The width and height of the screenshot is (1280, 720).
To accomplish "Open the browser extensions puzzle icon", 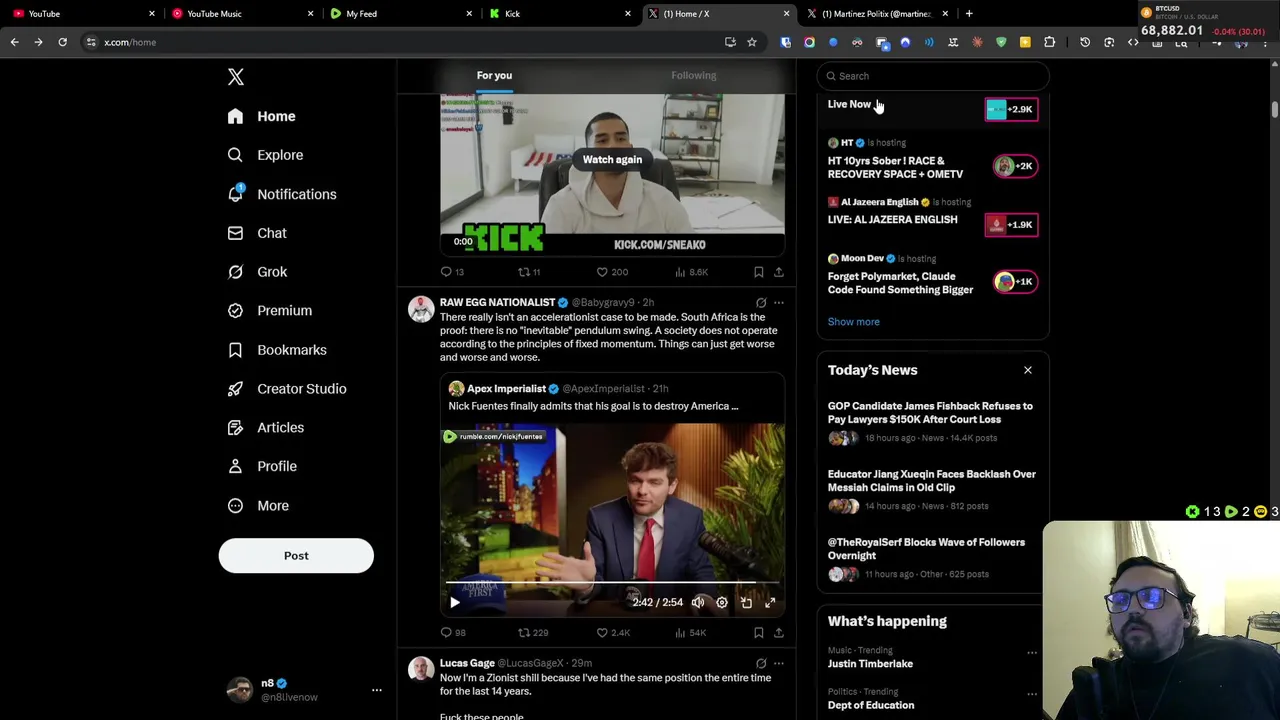I will coord(1049,42).
